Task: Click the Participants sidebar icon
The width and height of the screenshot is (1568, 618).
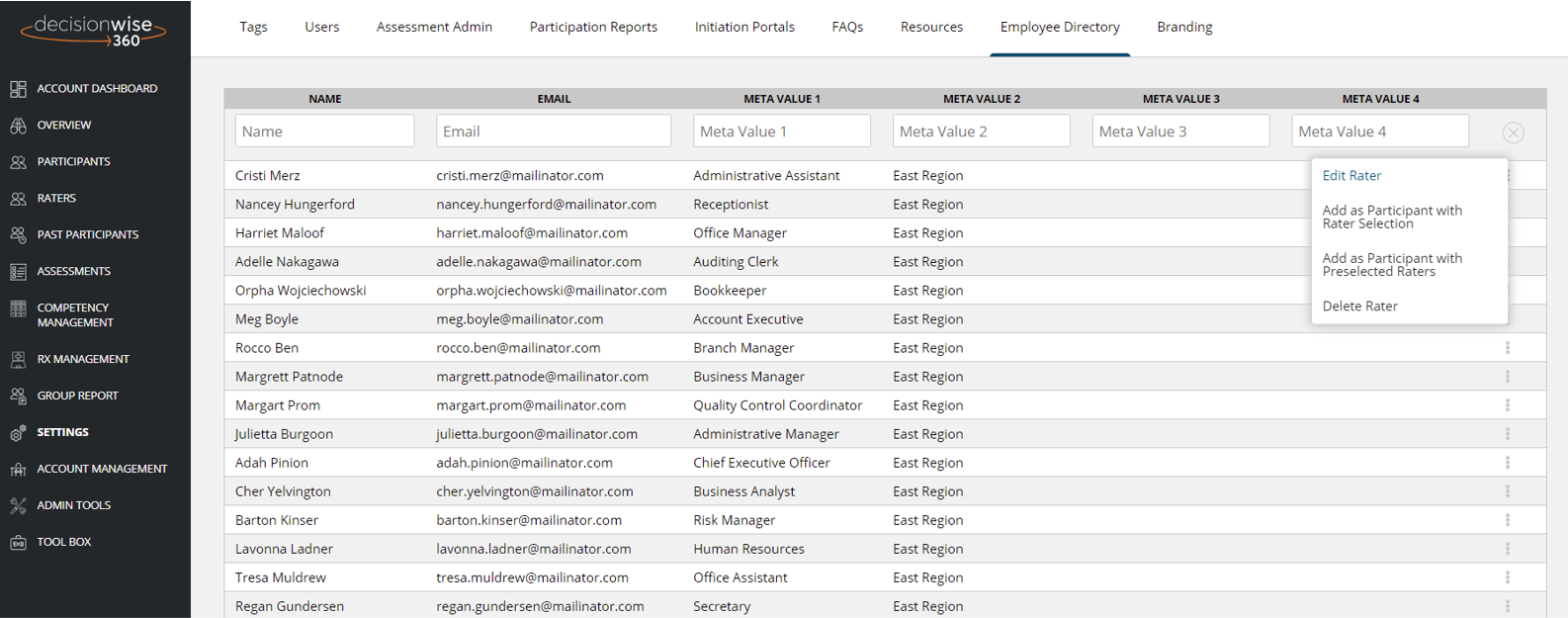Action: pyautogui.click(x=18, y=162)
